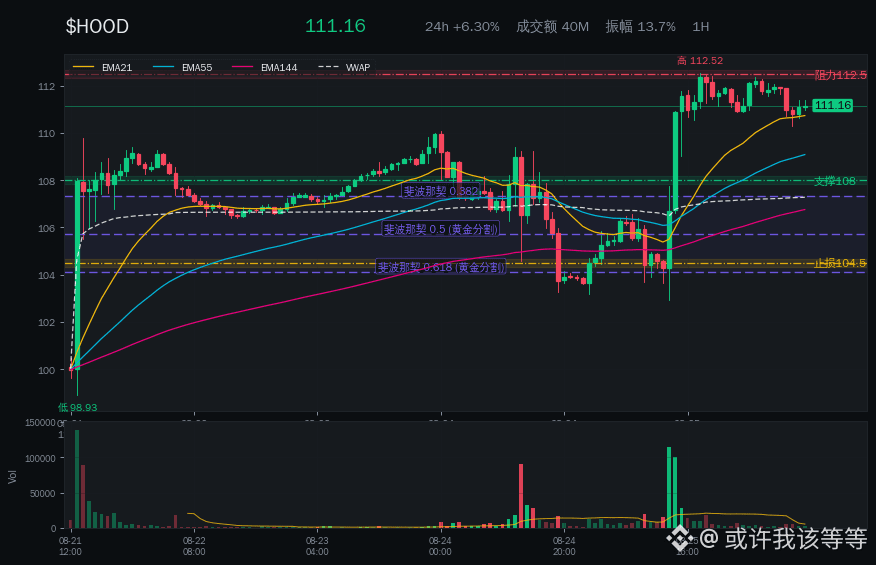The image size is (876, 565).
Task: Toggle the VWAP legend entry
Action: coord(344,68)
